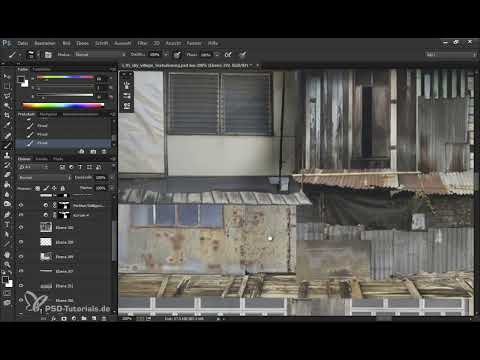Select the Clone Stamp tool
The image size is (480, 360).
pyautogui.click(x=7, y=155)
